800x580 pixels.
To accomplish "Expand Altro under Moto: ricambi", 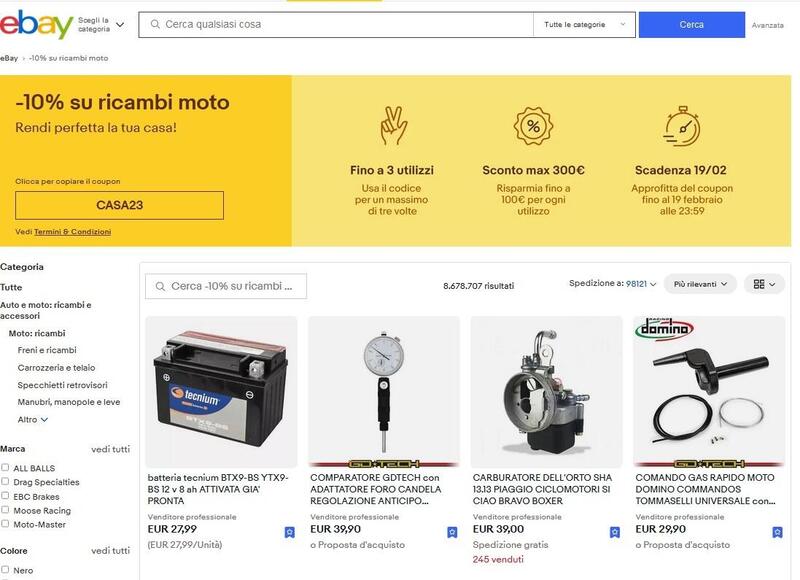I will pyautogui.click(x=33, y=419).
